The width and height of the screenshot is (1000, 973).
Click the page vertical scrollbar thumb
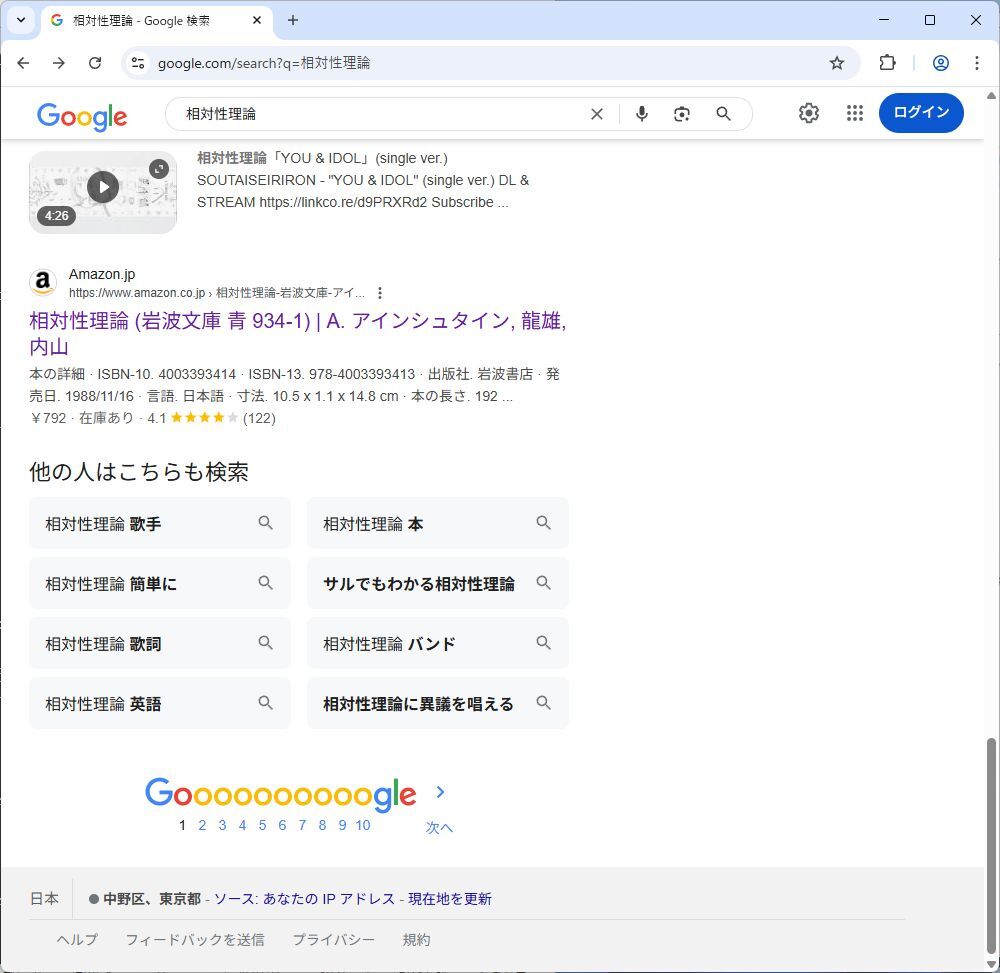click(x=990, y=847)
